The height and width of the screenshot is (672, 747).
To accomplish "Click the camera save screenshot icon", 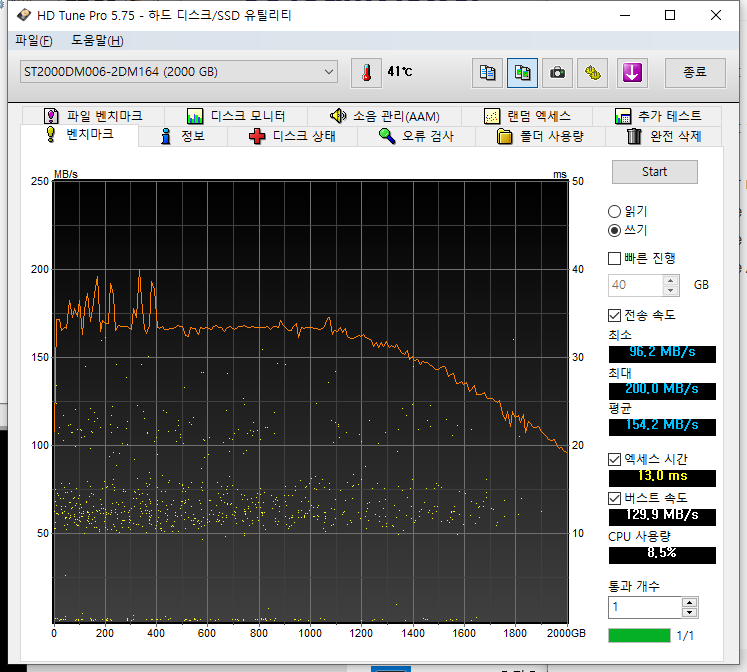I will click(557, 73).
